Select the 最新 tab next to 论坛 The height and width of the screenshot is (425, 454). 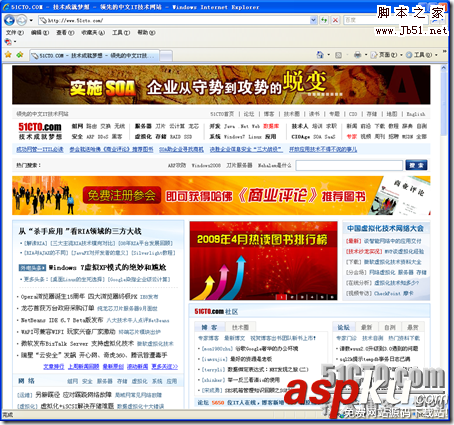(367, 328)
